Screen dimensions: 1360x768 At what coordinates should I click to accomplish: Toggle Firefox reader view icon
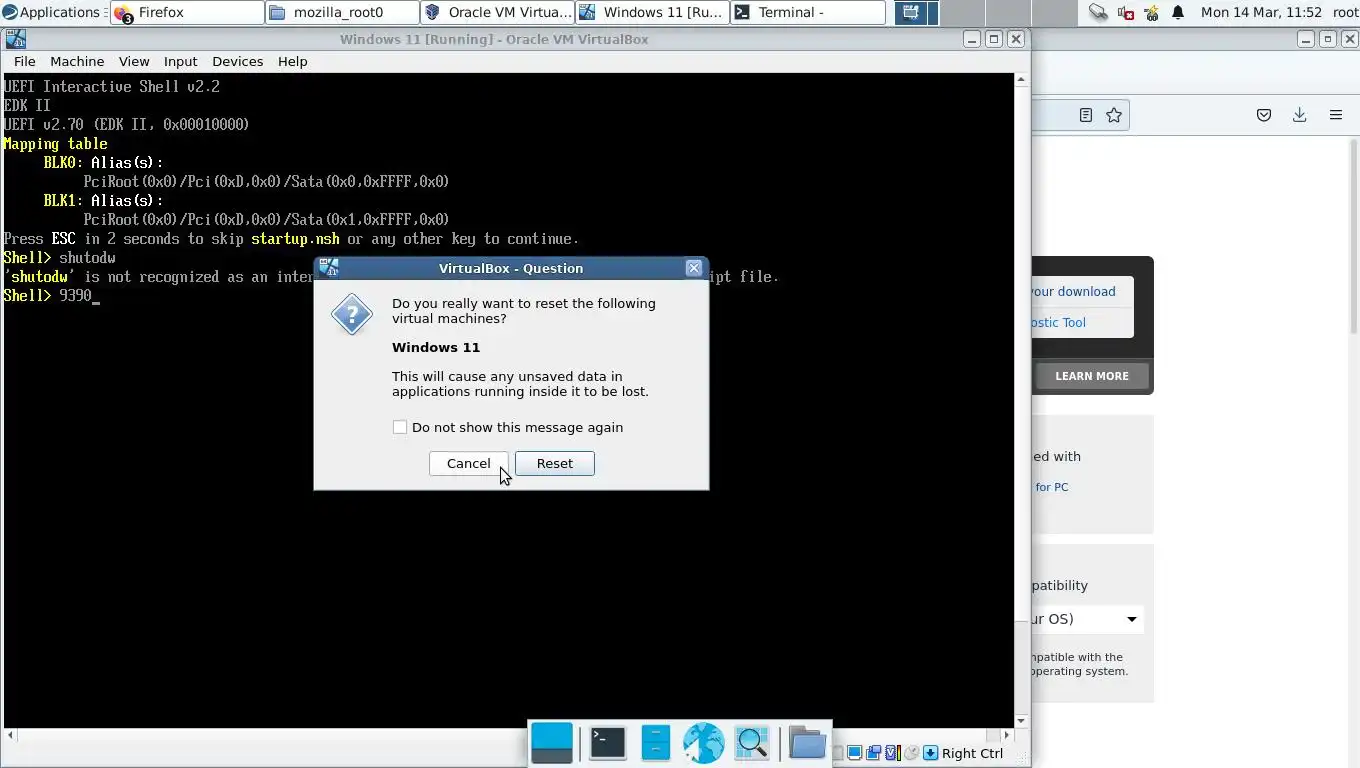(1085, 115)
